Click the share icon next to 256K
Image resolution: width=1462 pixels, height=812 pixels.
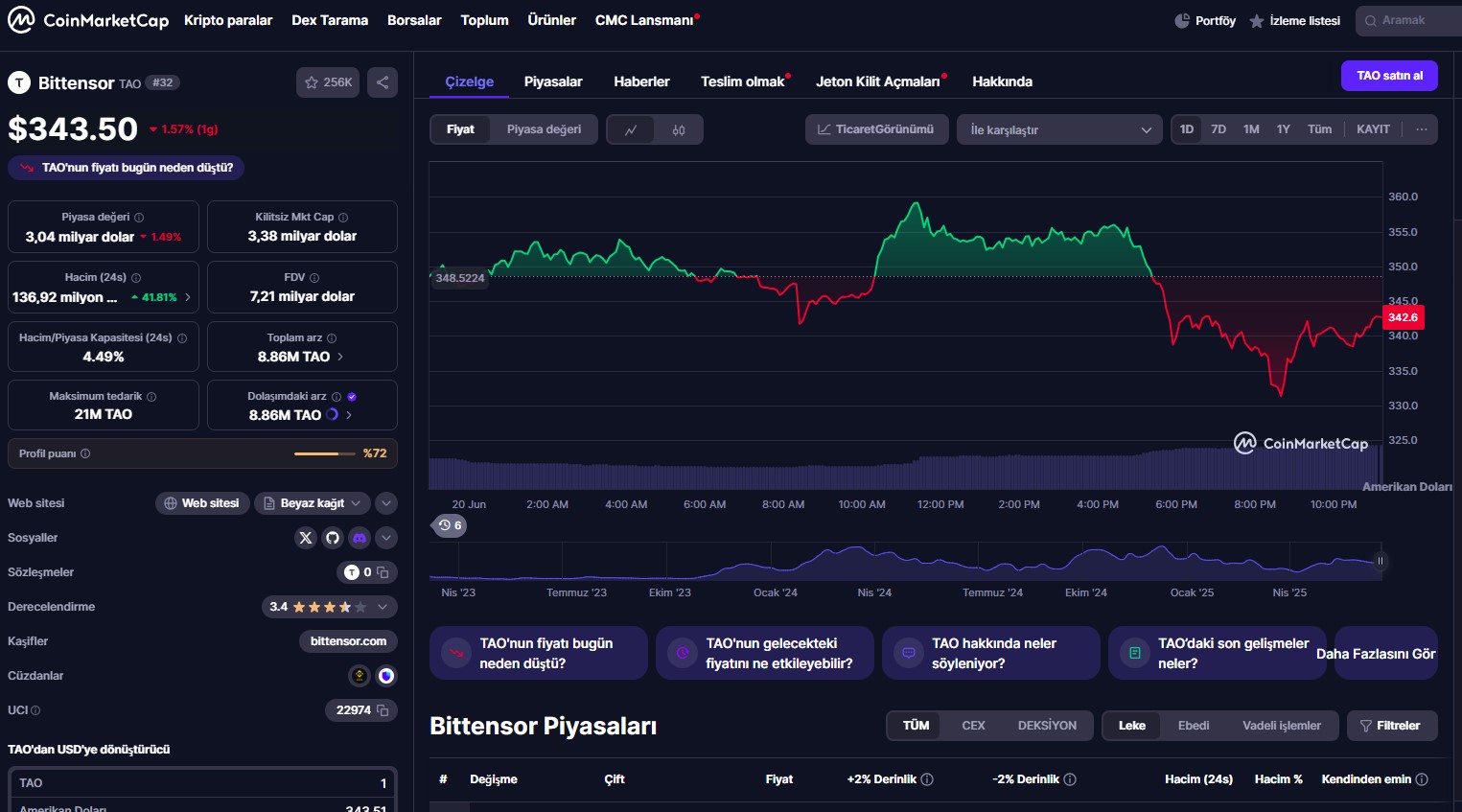[383, 82]
